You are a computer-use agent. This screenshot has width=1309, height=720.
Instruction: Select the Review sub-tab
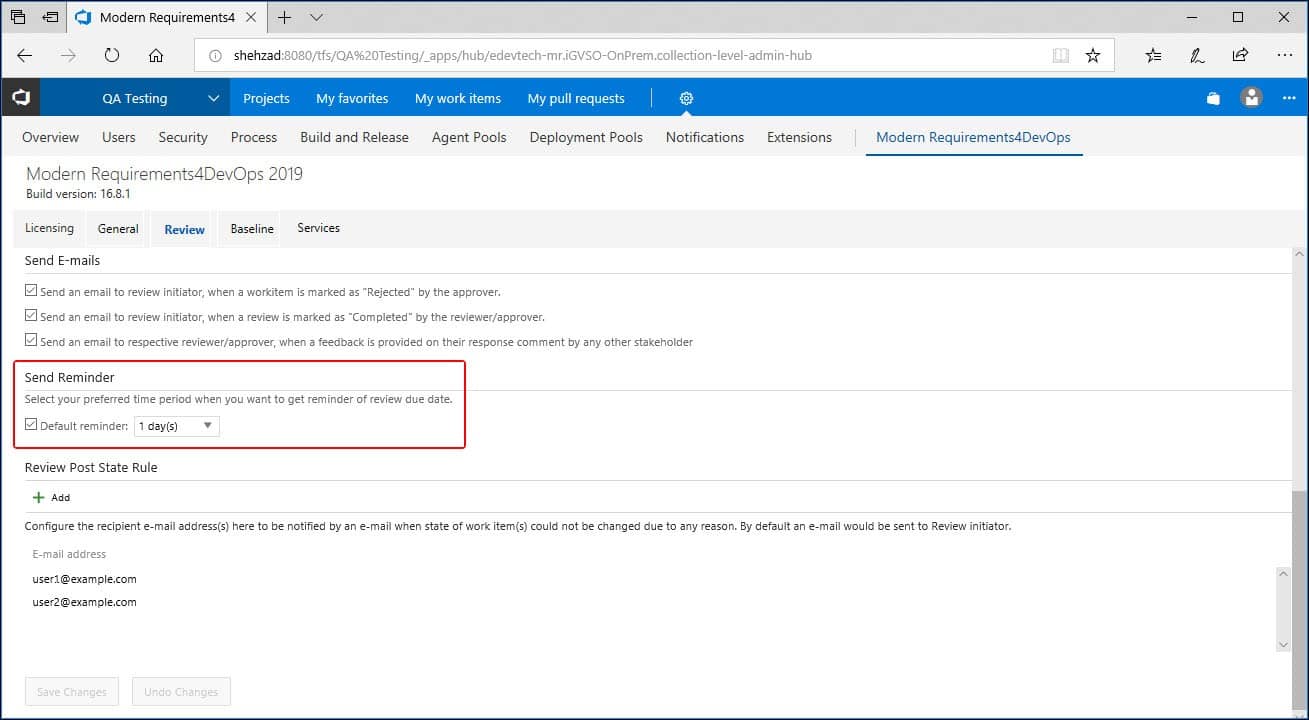pos(184,229)
